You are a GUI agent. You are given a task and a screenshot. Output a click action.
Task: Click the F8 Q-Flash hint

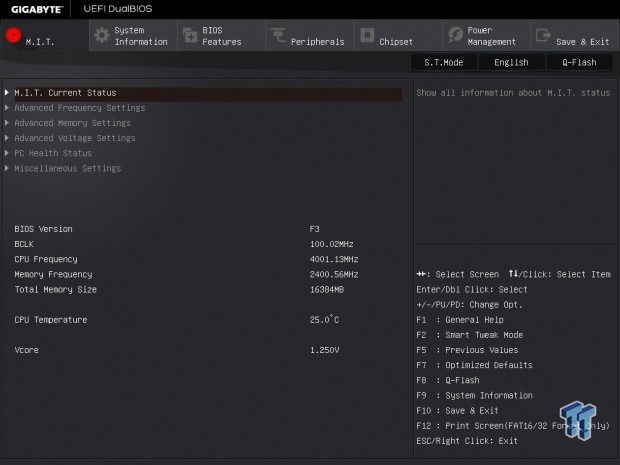coord(448,380)
